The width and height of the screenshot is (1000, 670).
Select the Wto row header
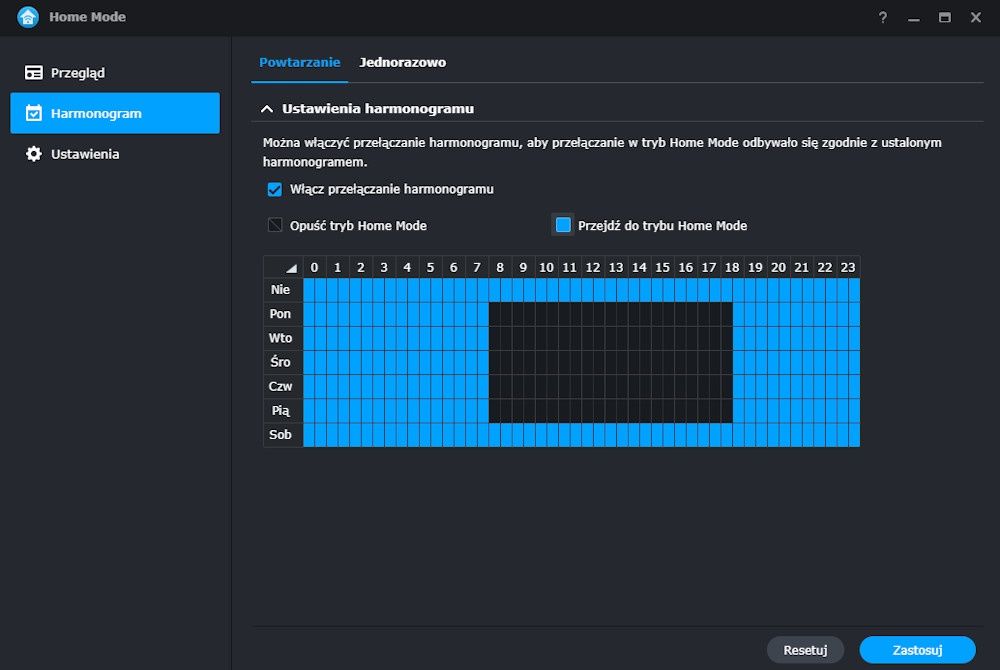tap(283, 338)
